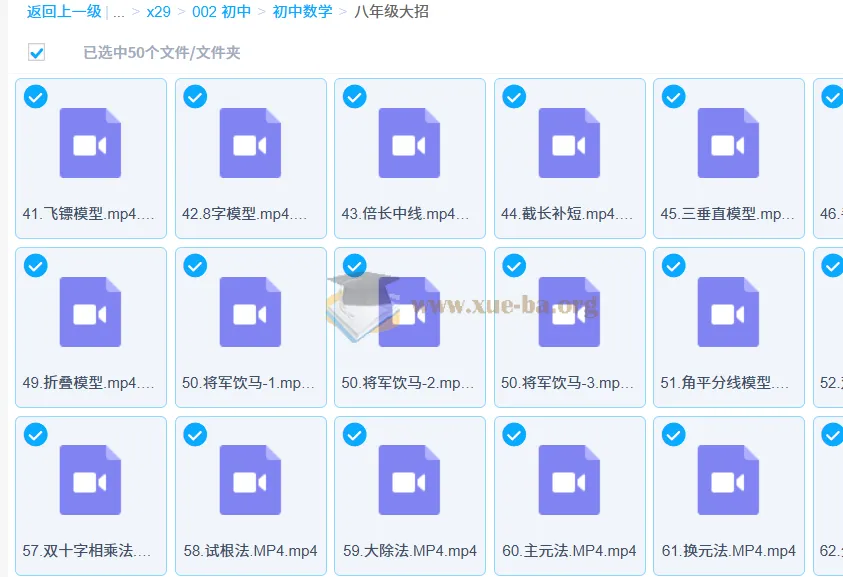Open 初中数学 folder in breadcrumb
The image size is (843, 577).
tap(302, 13)
